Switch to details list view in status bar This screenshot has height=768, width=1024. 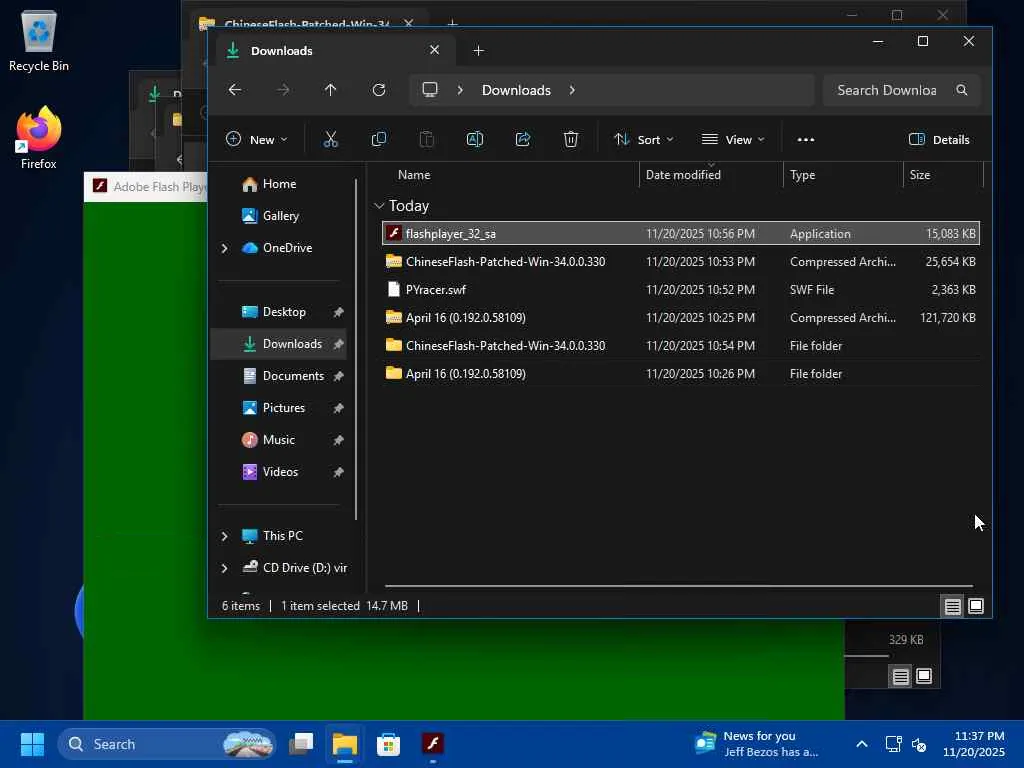point(952,606)
